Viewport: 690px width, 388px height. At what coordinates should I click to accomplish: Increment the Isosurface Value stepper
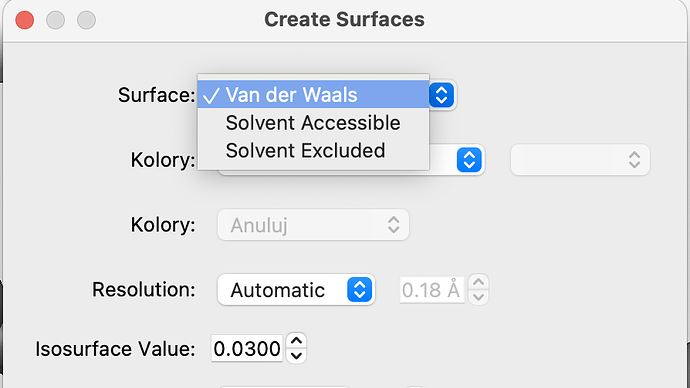(296, 341)
